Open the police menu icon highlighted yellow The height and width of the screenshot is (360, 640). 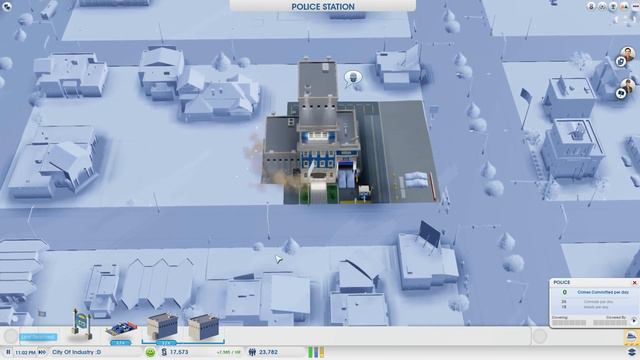coord(631,338)
